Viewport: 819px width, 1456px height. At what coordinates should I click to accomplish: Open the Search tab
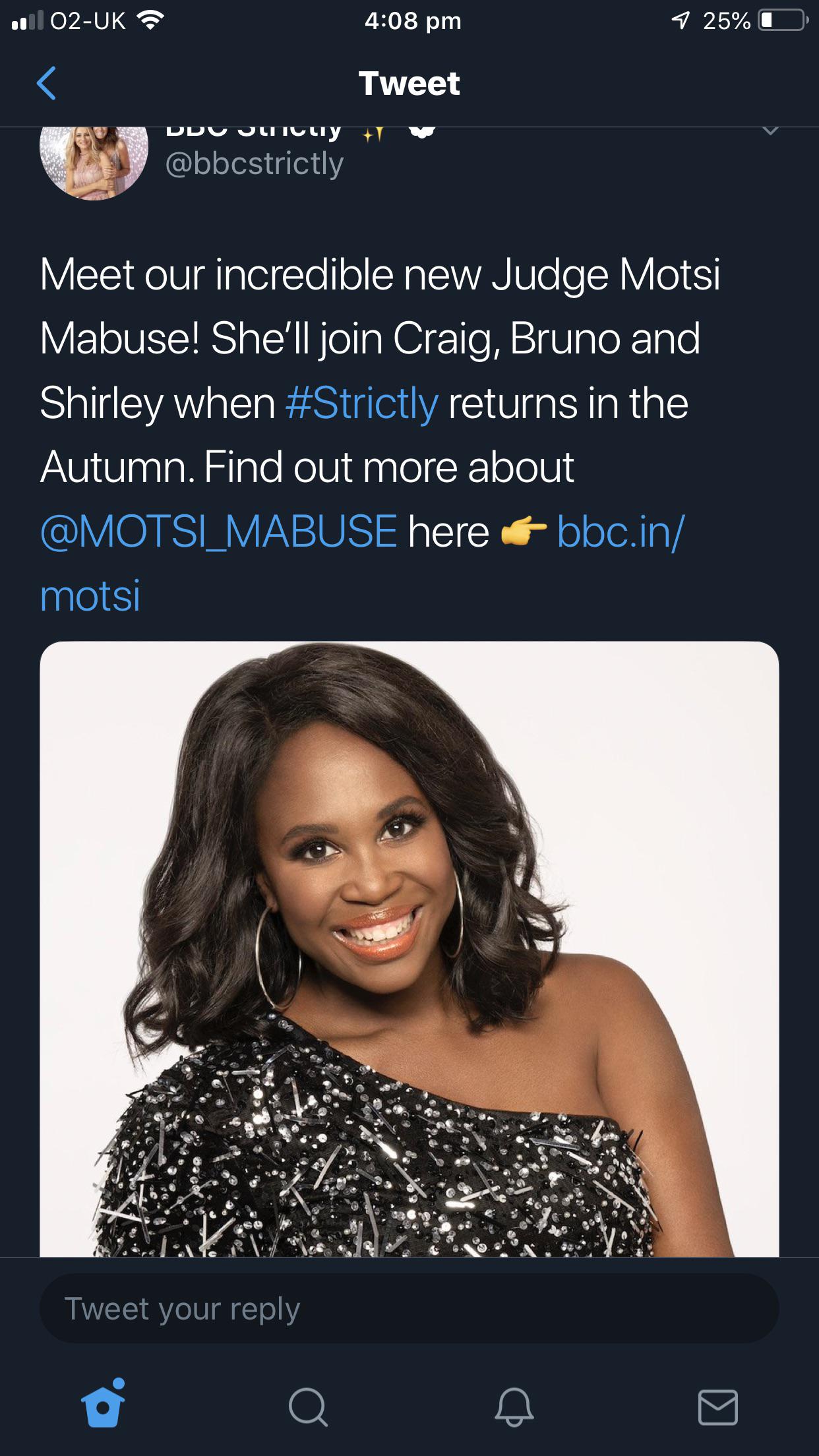pyautogui.click(x=307, y=1407)
